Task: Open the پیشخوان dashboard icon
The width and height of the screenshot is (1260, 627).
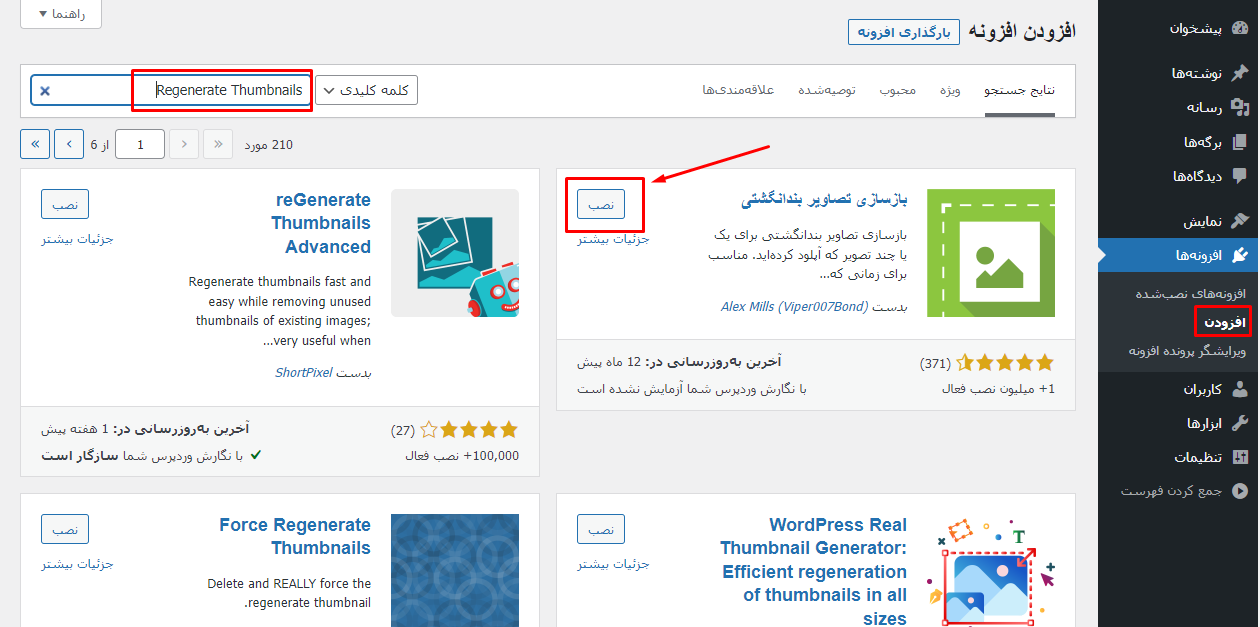Action: point(1240,28)
